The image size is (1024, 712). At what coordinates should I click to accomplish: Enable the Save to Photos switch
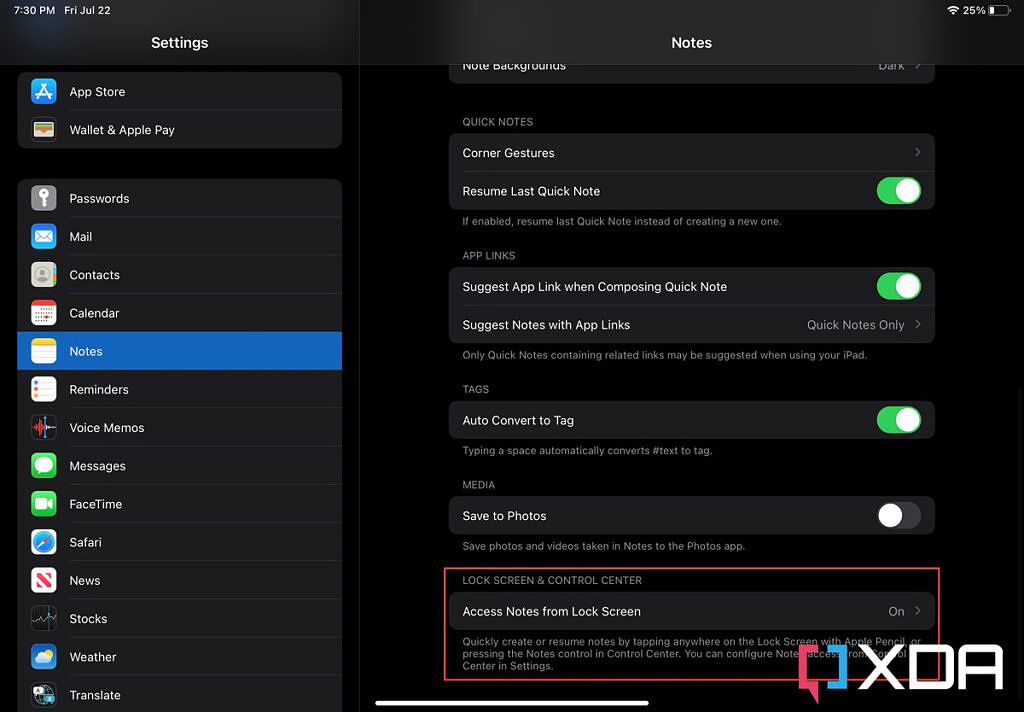coord(898,516)
